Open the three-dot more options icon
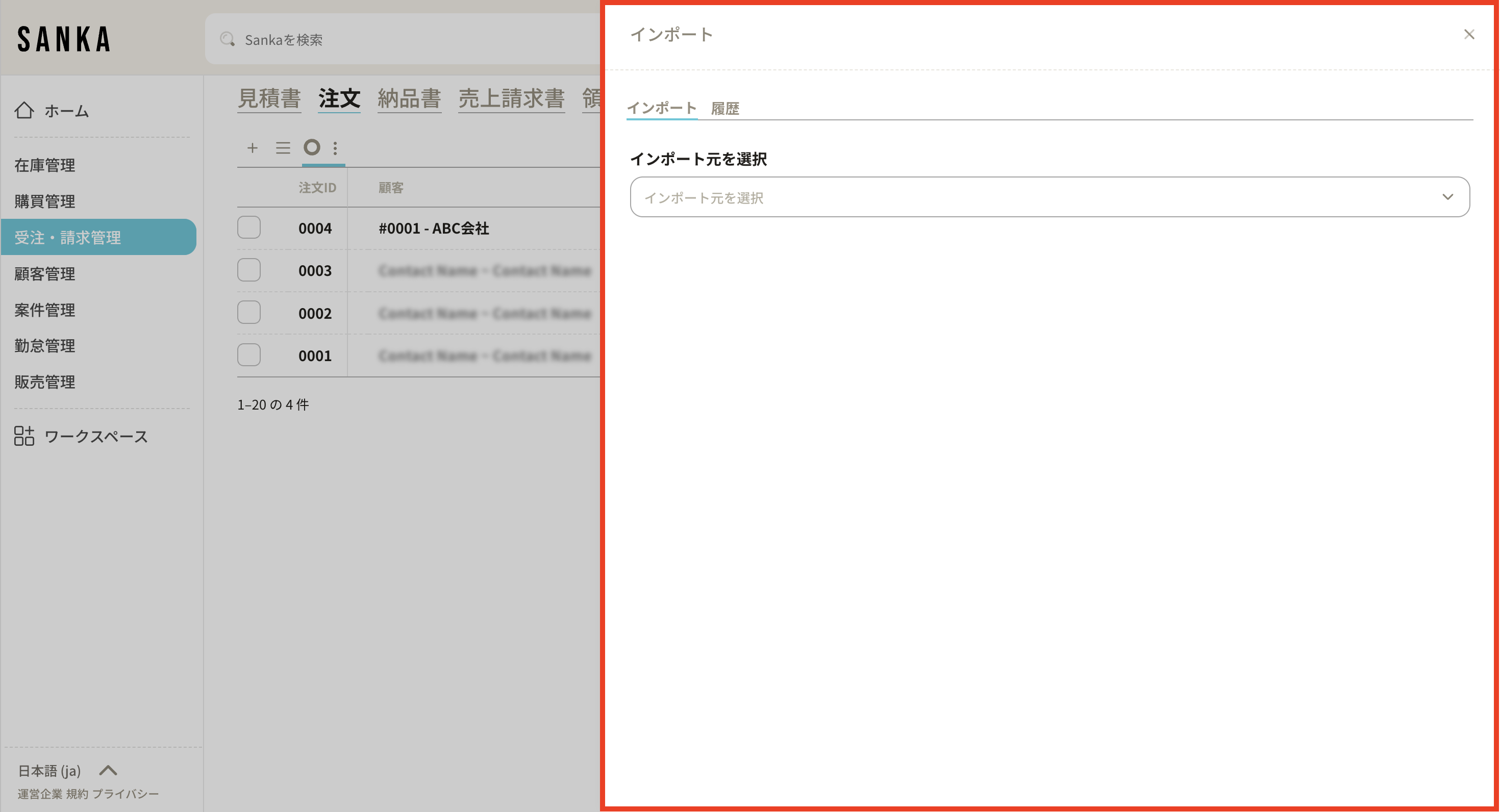1500x812 pixels. pyautogui.click(x=335, y=148)
